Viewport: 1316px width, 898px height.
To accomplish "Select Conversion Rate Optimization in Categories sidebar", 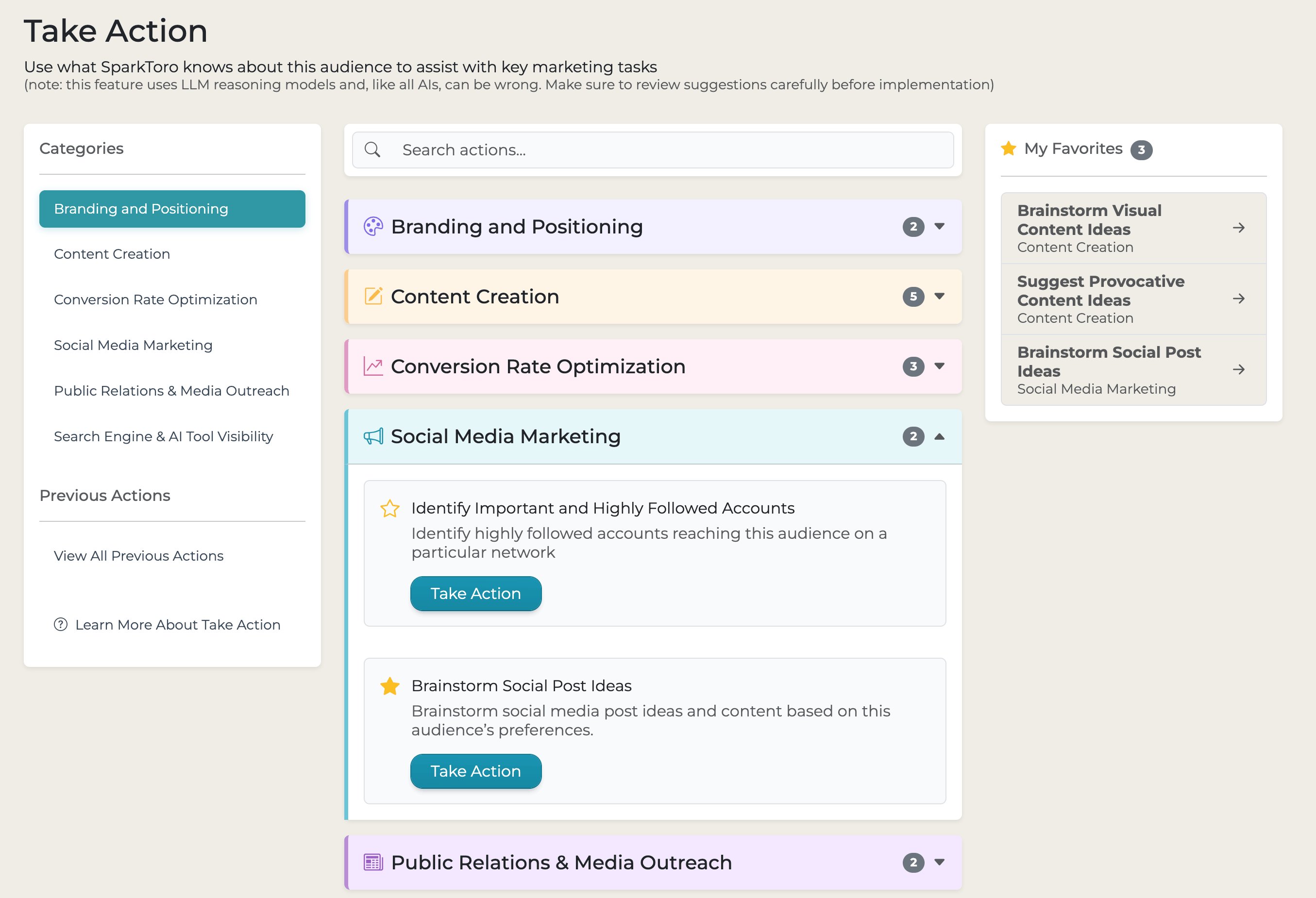I will click(x=155, y=299).
